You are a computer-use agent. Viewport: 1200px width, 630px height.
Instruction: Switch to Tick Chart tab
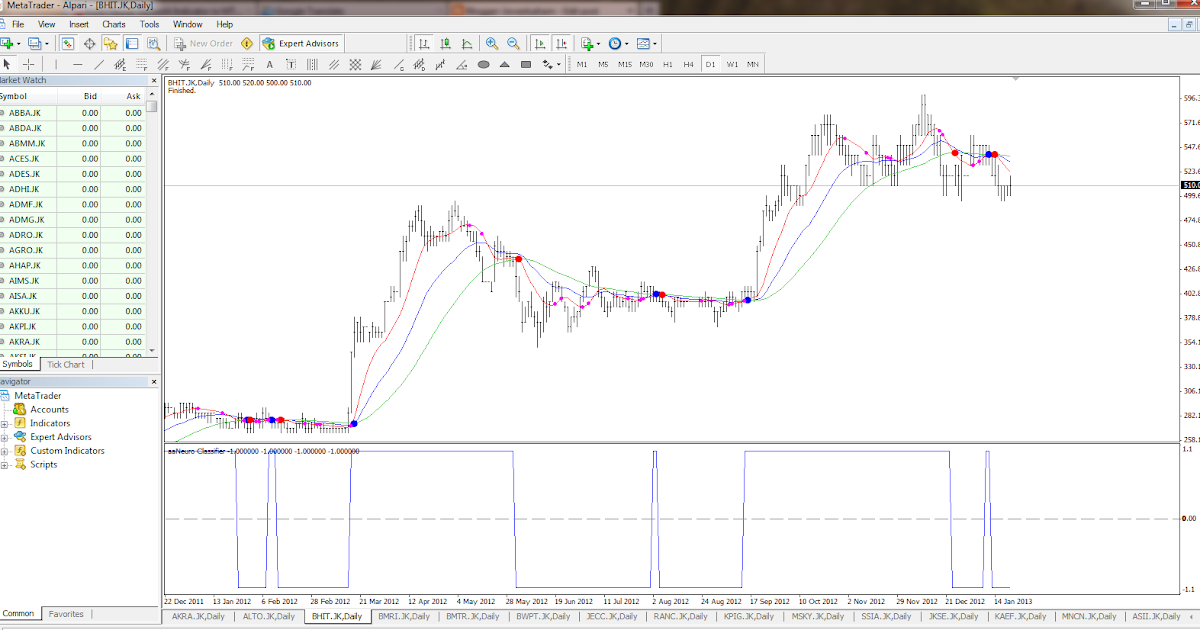(66, 364)
